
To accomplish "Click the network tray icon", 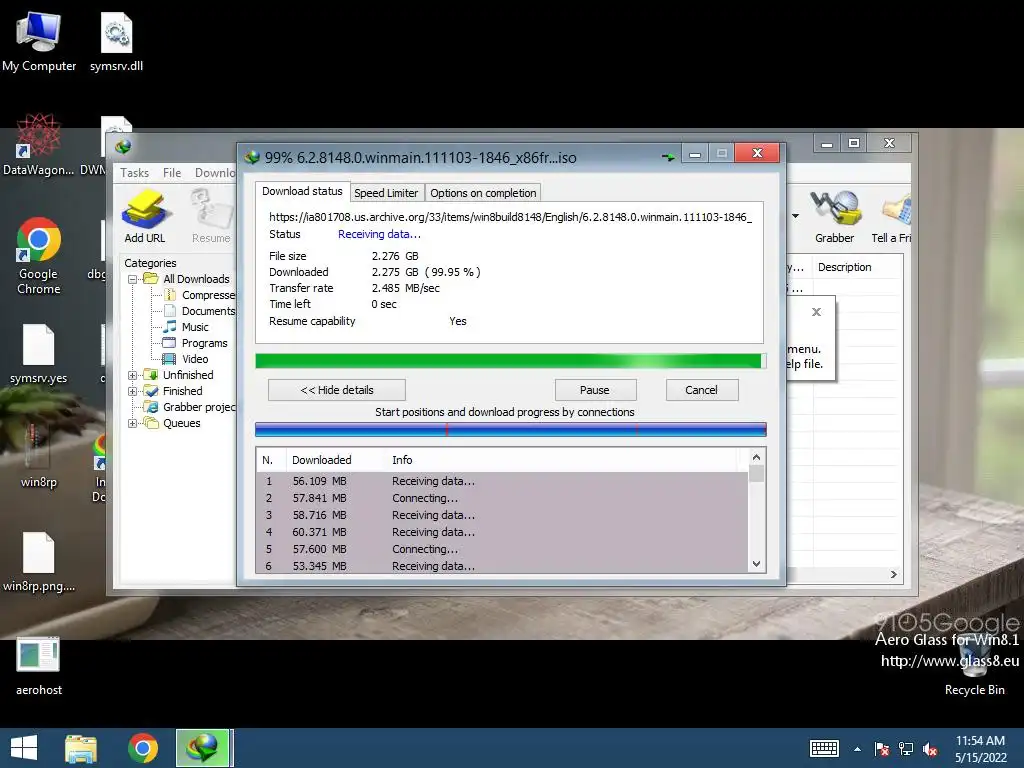I will [906, 749].
